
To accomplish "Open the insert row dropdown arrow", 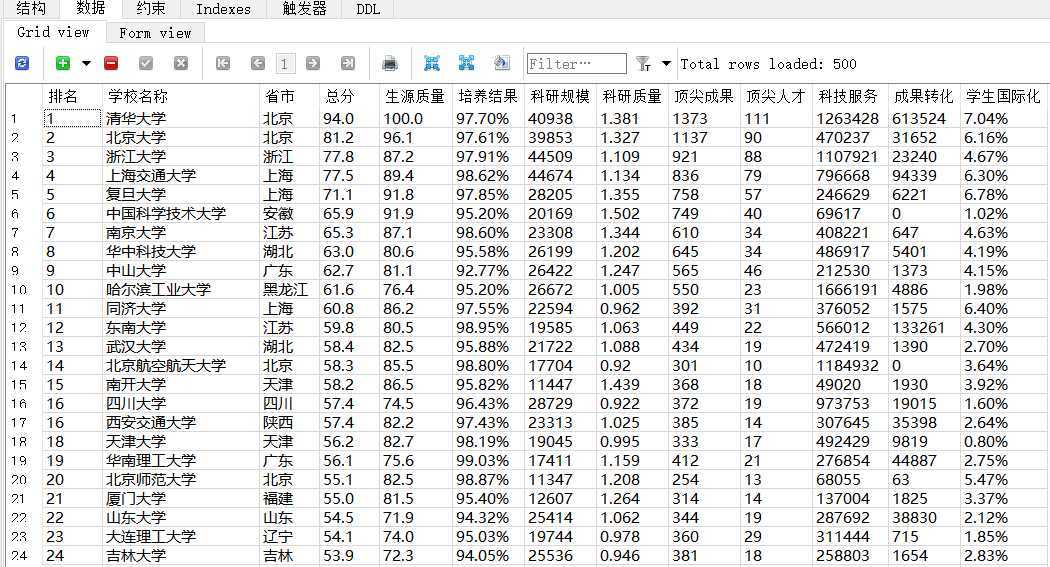I will [x=86, y=64].
